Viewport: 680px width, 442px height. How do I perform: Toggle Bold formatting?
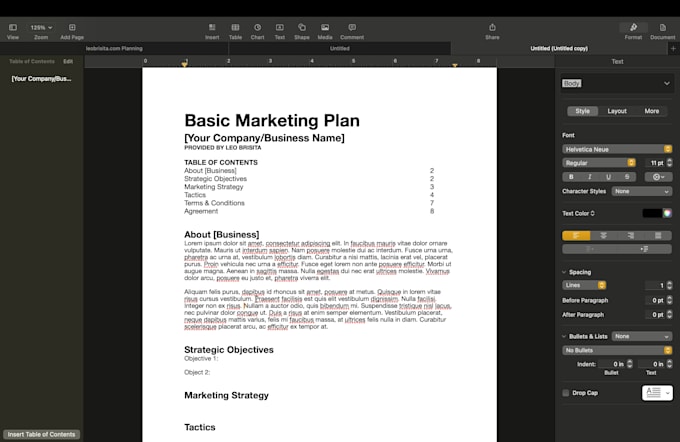click(x=571, y=177)
